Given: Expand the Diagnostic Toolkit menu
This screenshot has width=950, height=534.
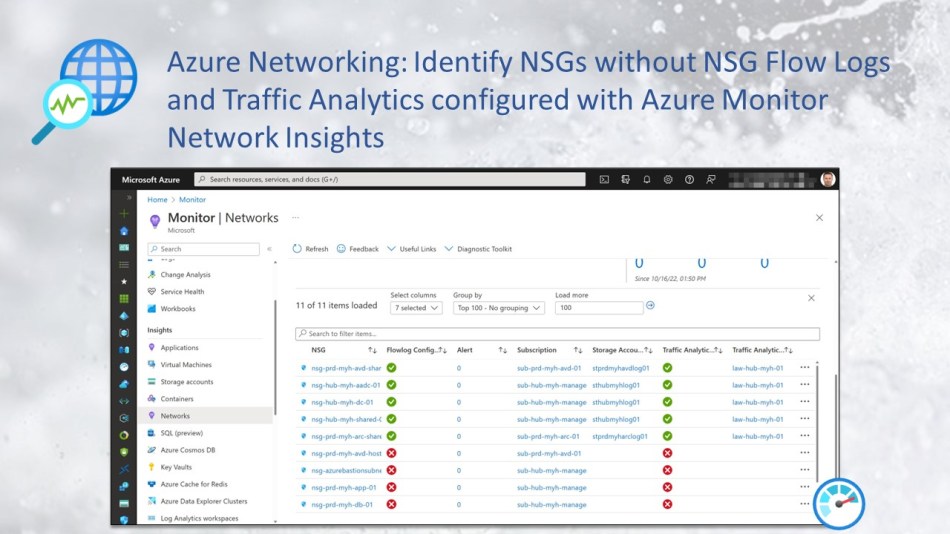Looking at the screenshot, I should [478, 249].
